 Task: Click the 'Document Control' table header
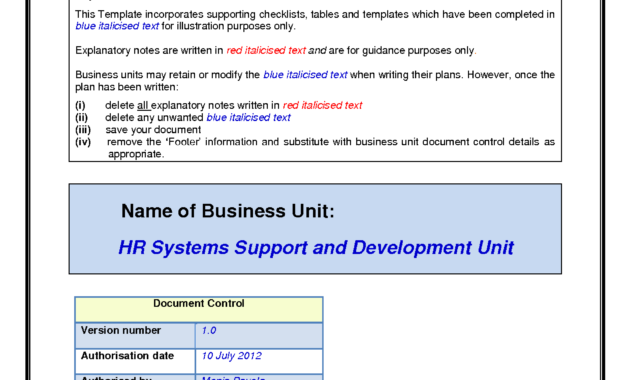(199, 309)
